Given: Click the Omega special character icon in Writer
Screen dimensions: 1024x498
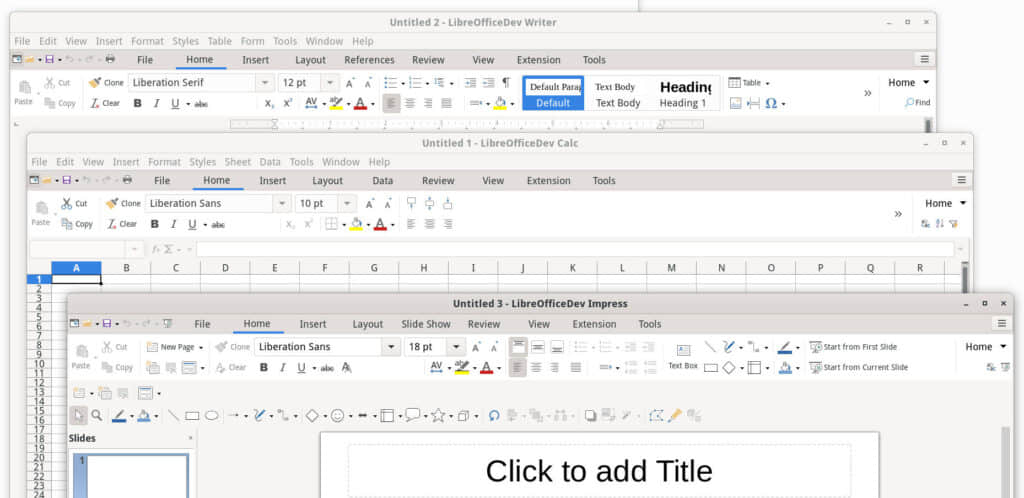Looking at the screenshot, I should coord(771,103).
